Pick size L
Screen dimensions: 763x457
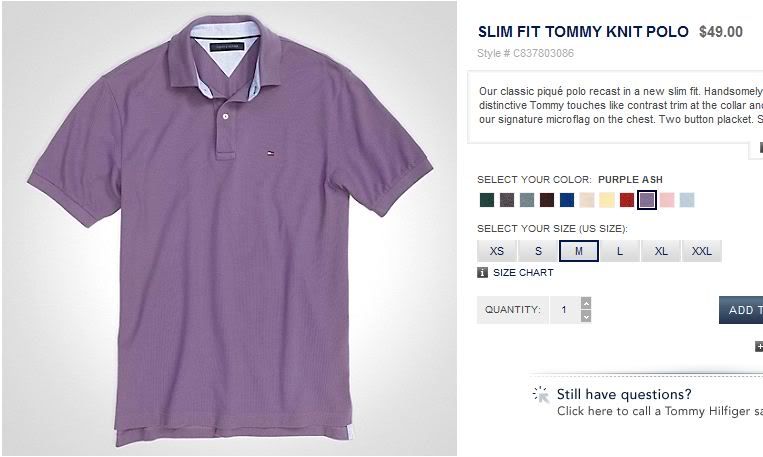pos(620,251)
